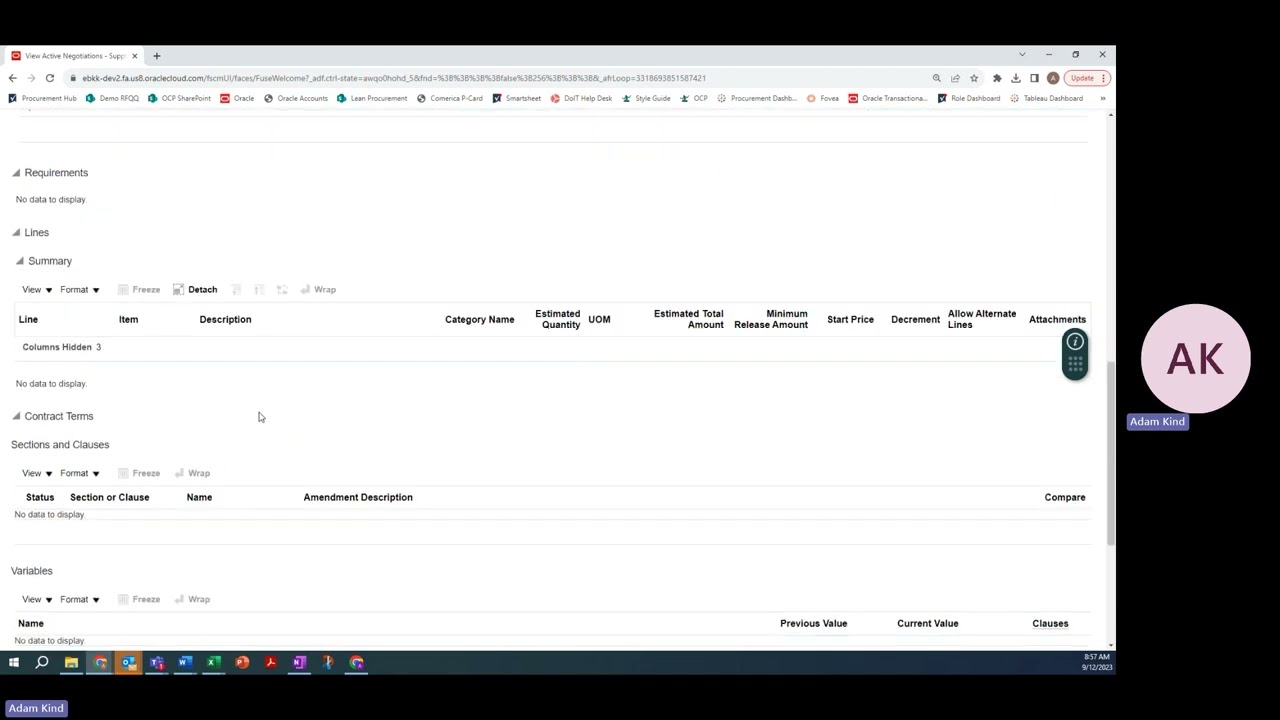Click the zoom magnifier in address bar

coord(936,78)
